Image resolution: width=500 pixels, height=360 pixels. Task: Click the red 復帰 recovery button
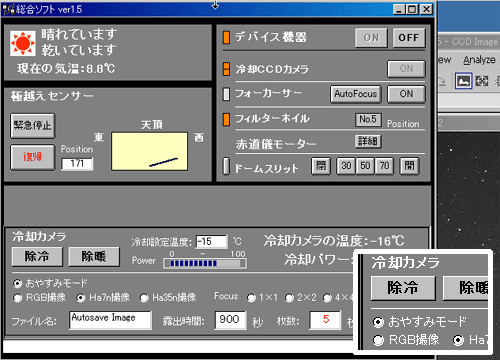(33, 157)
